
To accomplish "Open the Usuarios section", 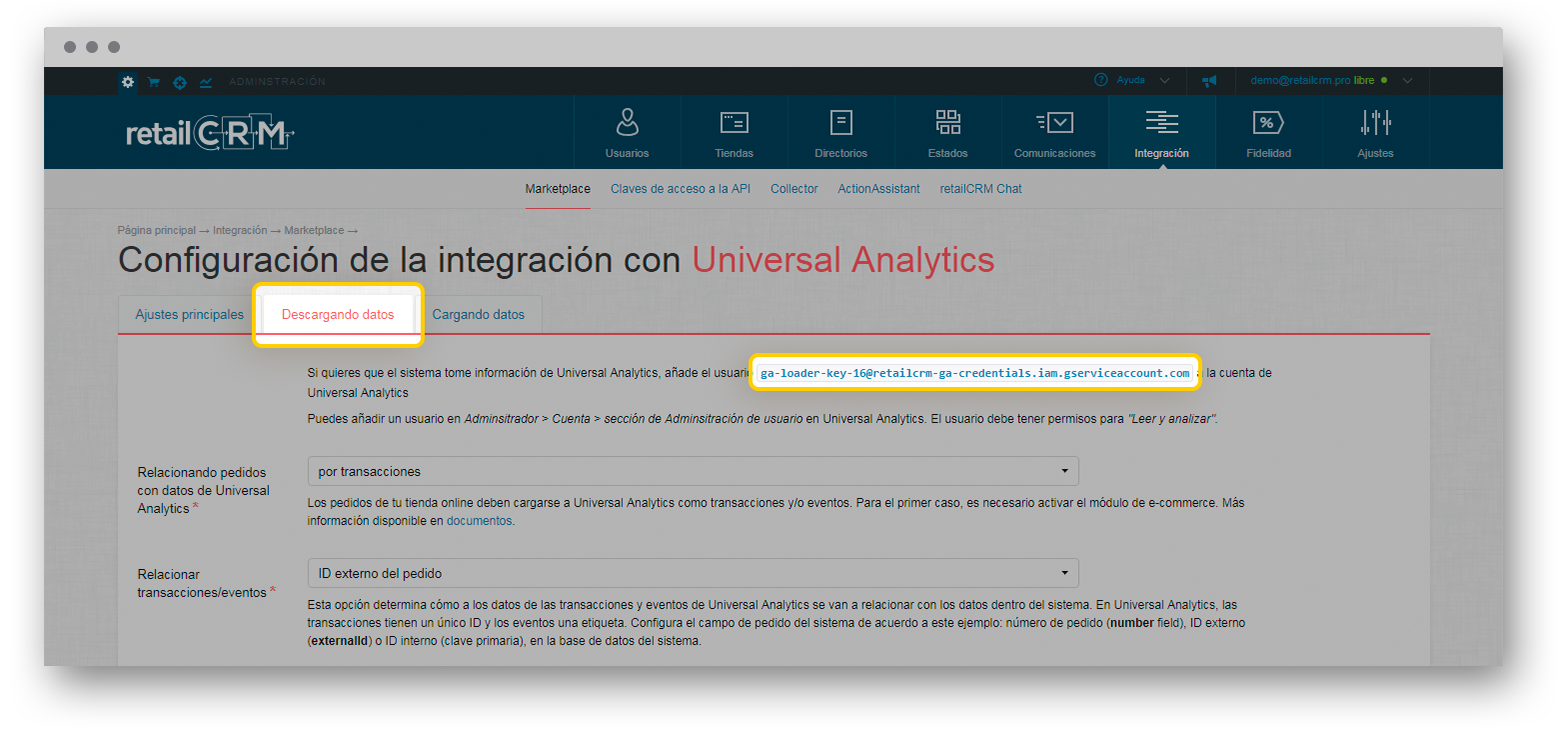I will 627,132.
